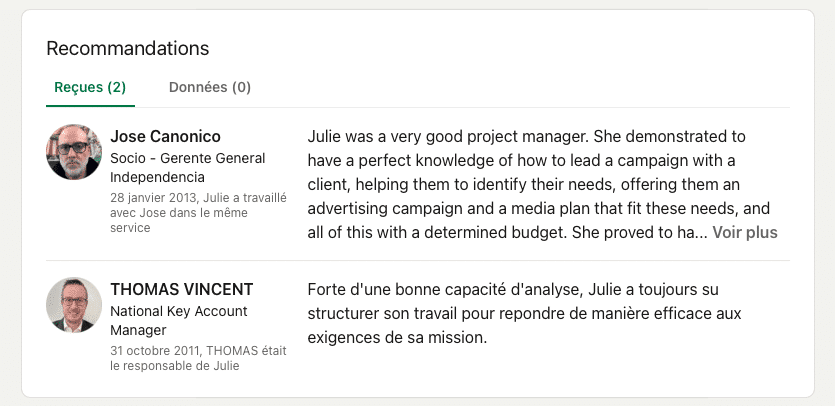
Task: Open Jose Canonico's profile photo
Action: coord(74,152)
